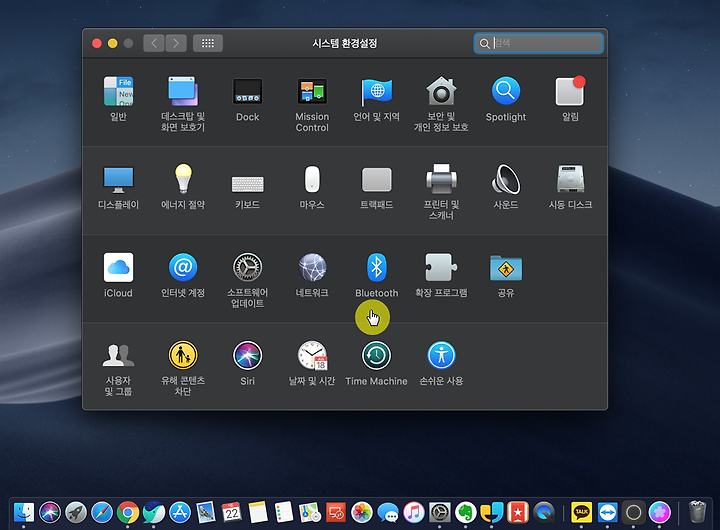720x530 pixels.
Task: Click the show-all grid button
Action: click(x=208, y=43)
